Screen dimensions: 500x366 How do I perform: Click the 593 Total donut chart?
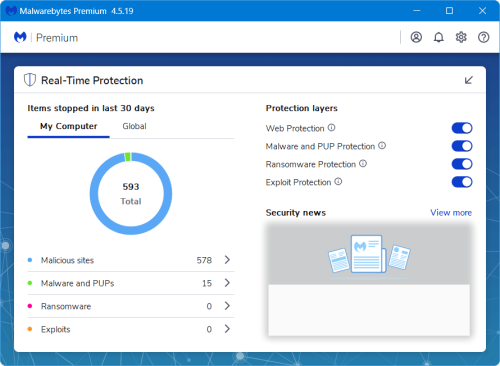point(131,194)
